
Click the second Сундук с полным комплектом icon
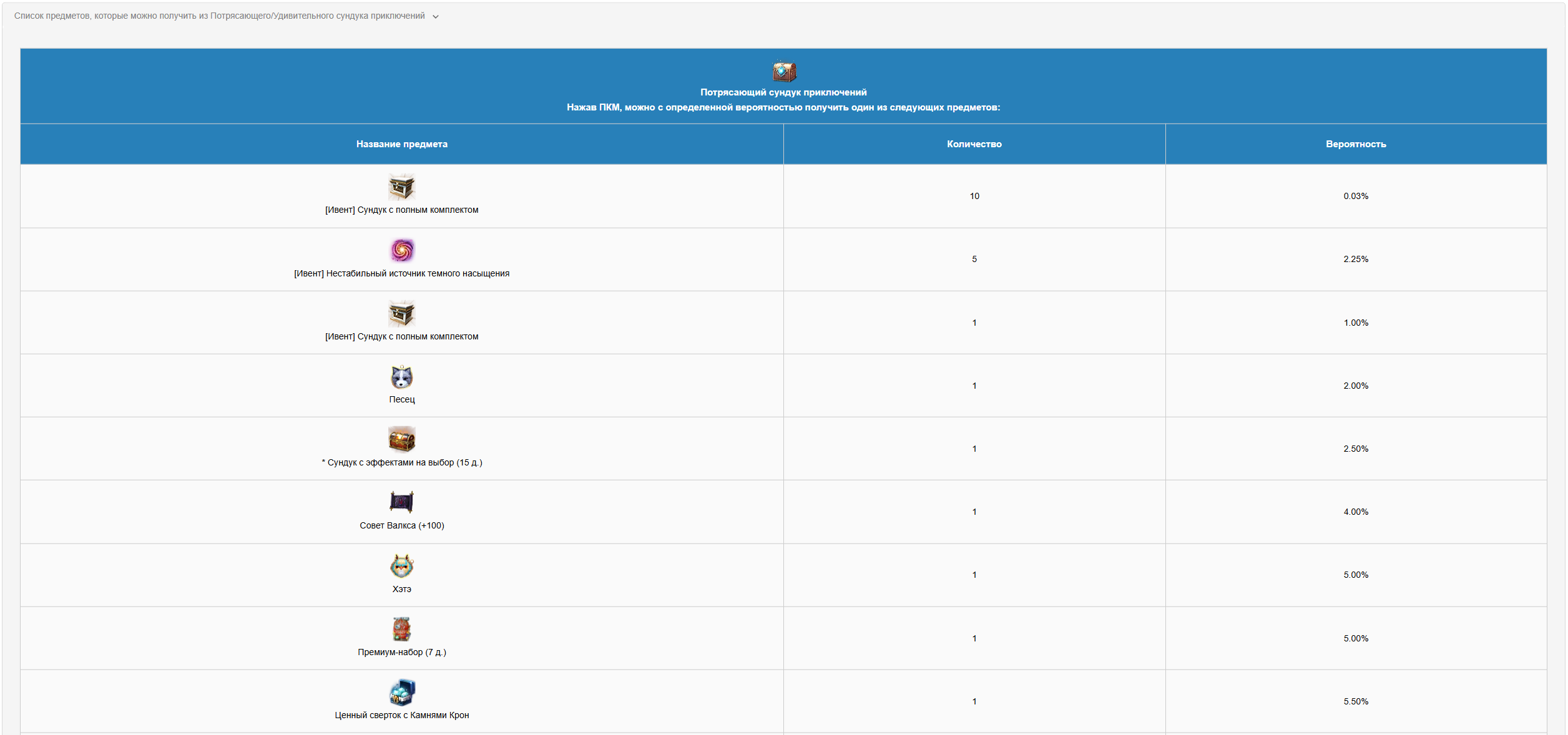[401, 313]
